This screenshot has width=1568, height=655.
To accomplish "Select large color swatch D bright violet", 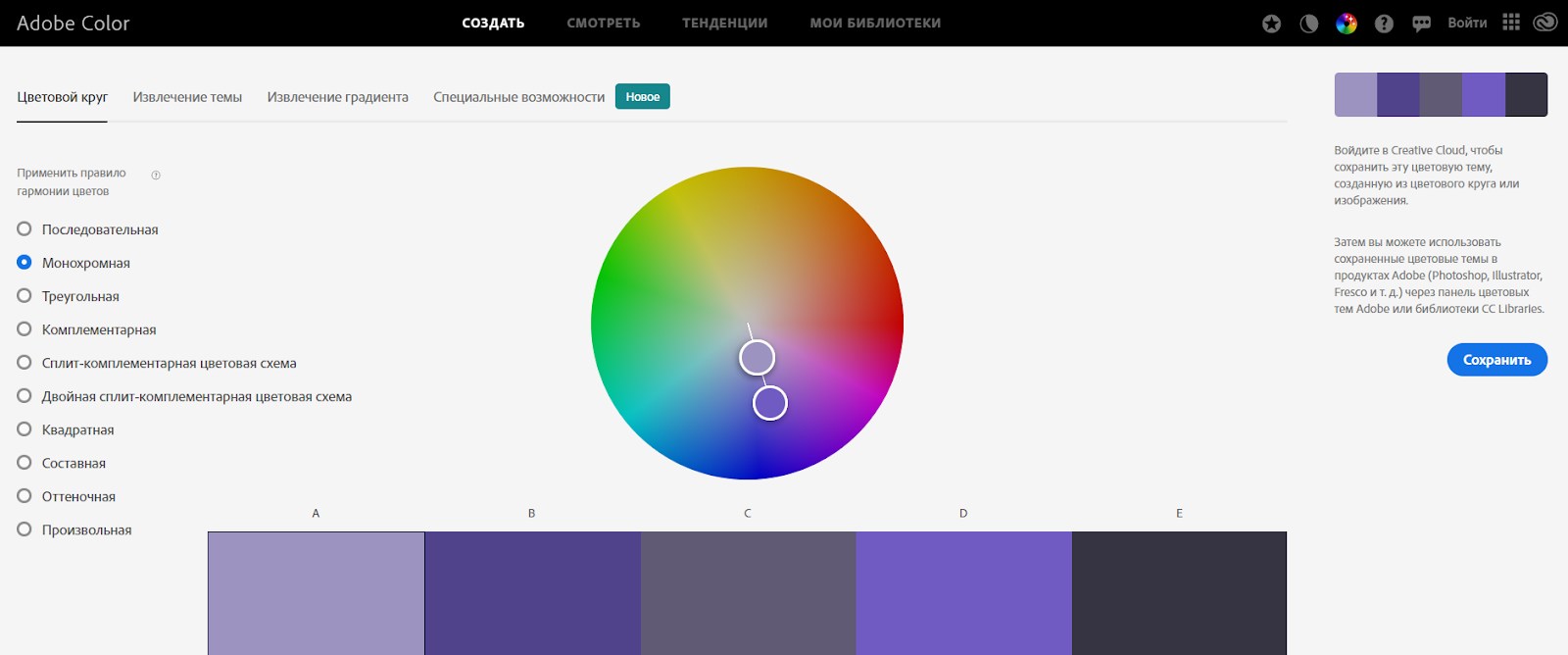I will (964, 593).
